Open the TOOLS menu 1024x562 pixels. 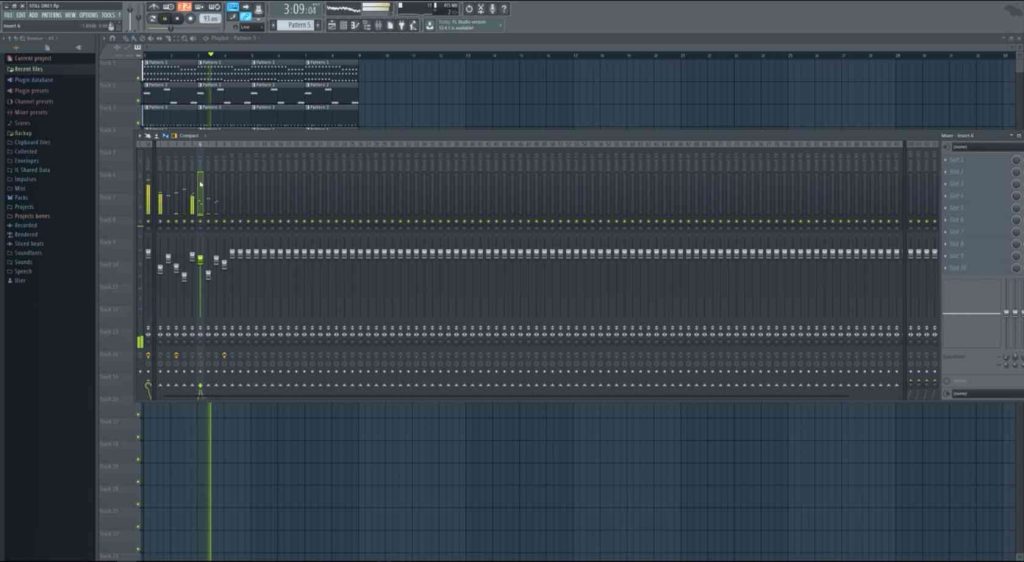pos(108,15)
